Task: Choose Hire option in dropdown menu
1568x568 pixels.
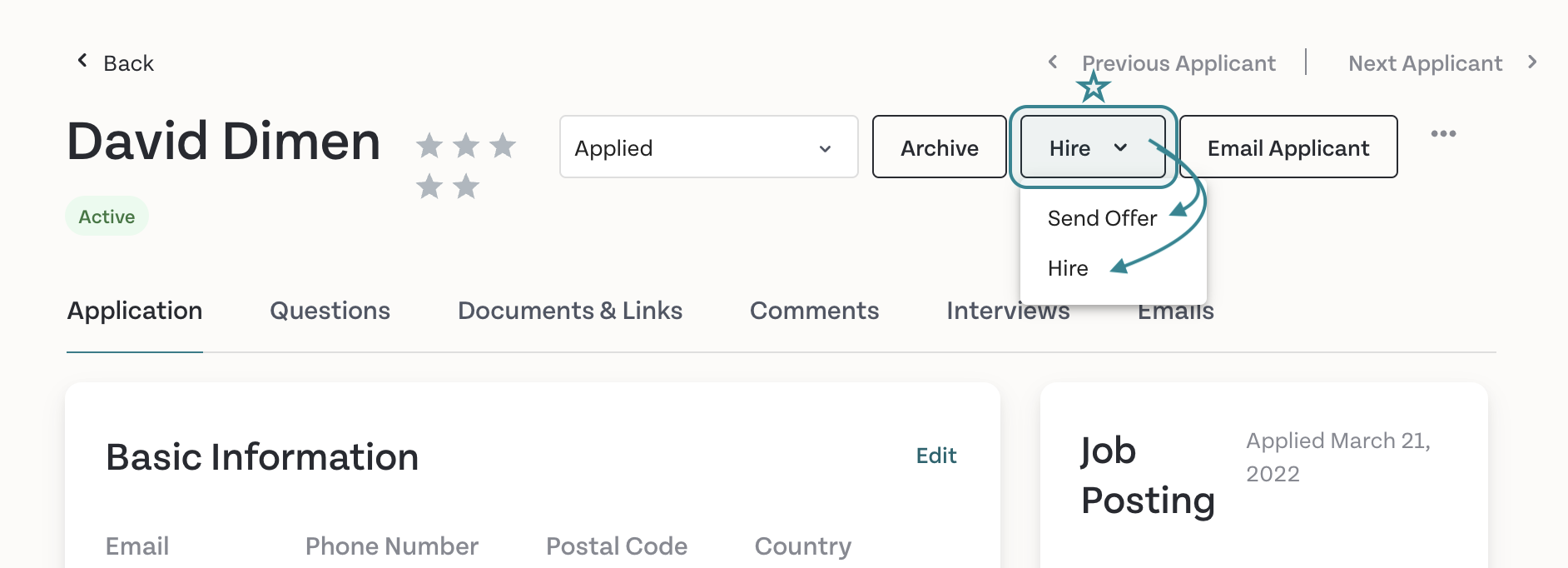Action: 1068,268
